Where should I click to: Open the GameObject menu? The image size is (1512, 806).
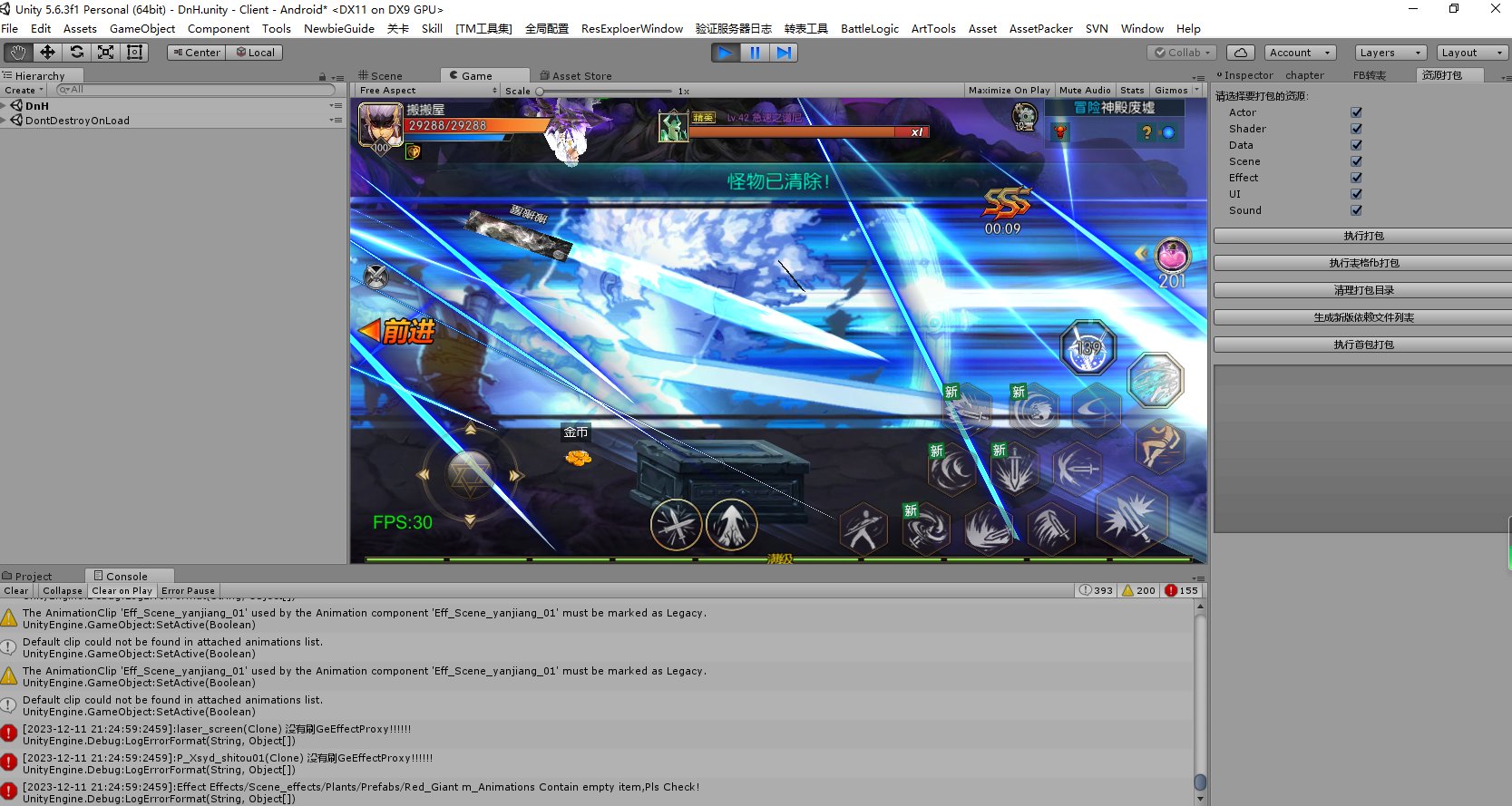coord(142,29)
